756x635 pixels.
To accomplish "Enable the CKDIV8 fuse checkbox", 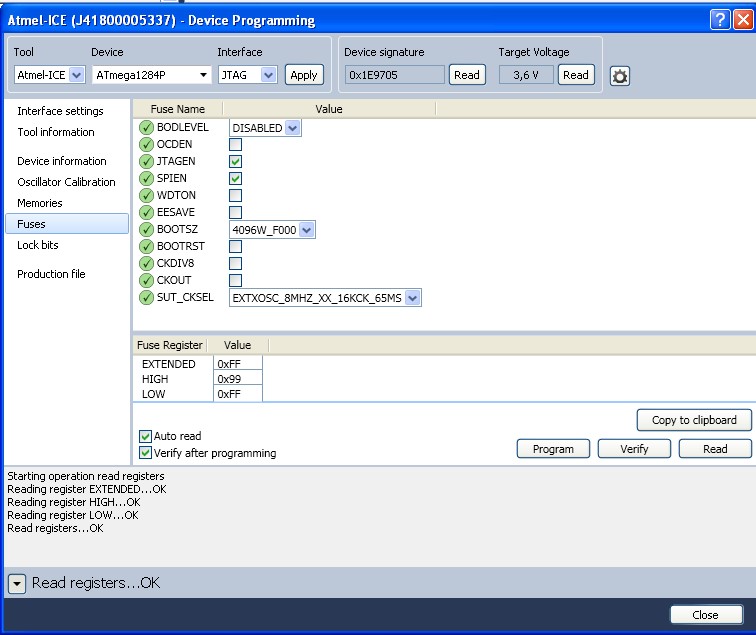I will tap(235, 264).
